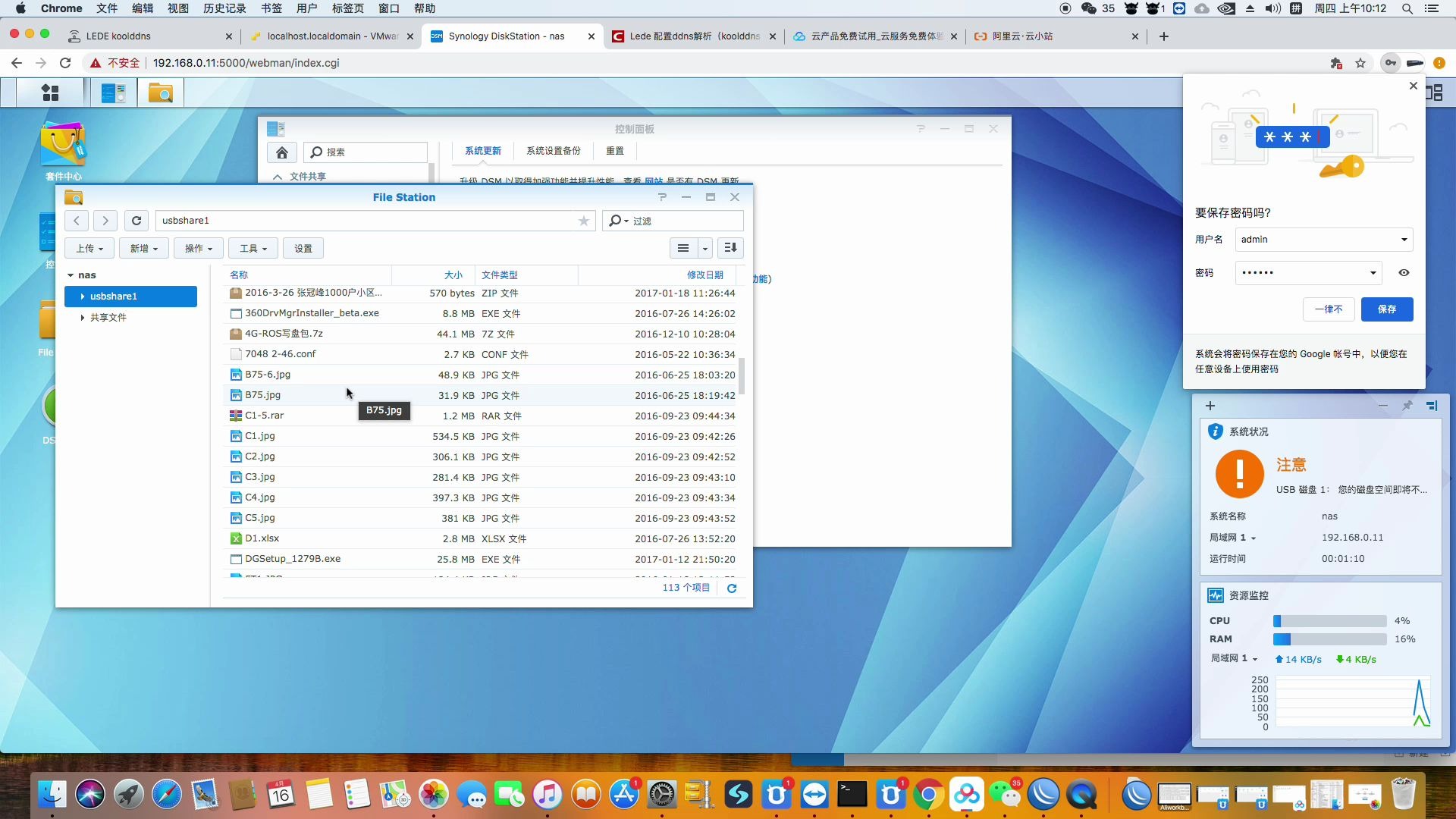Viewport: 1456px width, 819px height.
Task: Open the 新增 create dropdown
Action: [144, 248]
